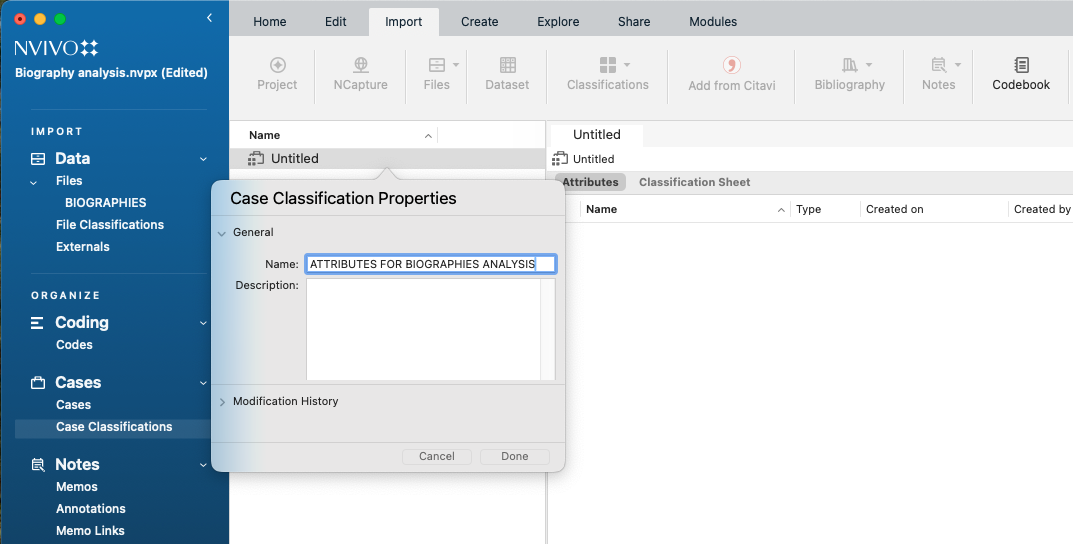This screenshot has height=544, width=1073.
Task: Switch to the Classification Sheet tab
Action: tap(694, 182)
